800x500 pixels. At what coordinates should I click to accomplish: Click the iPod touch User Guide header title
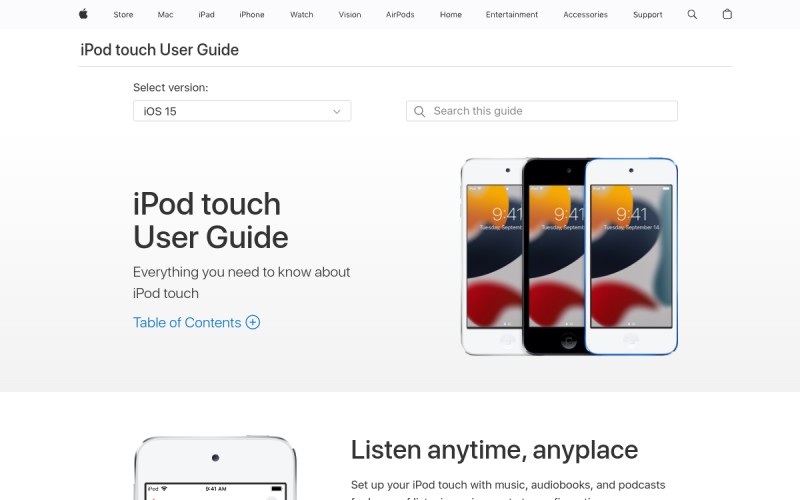pos(160,49)
